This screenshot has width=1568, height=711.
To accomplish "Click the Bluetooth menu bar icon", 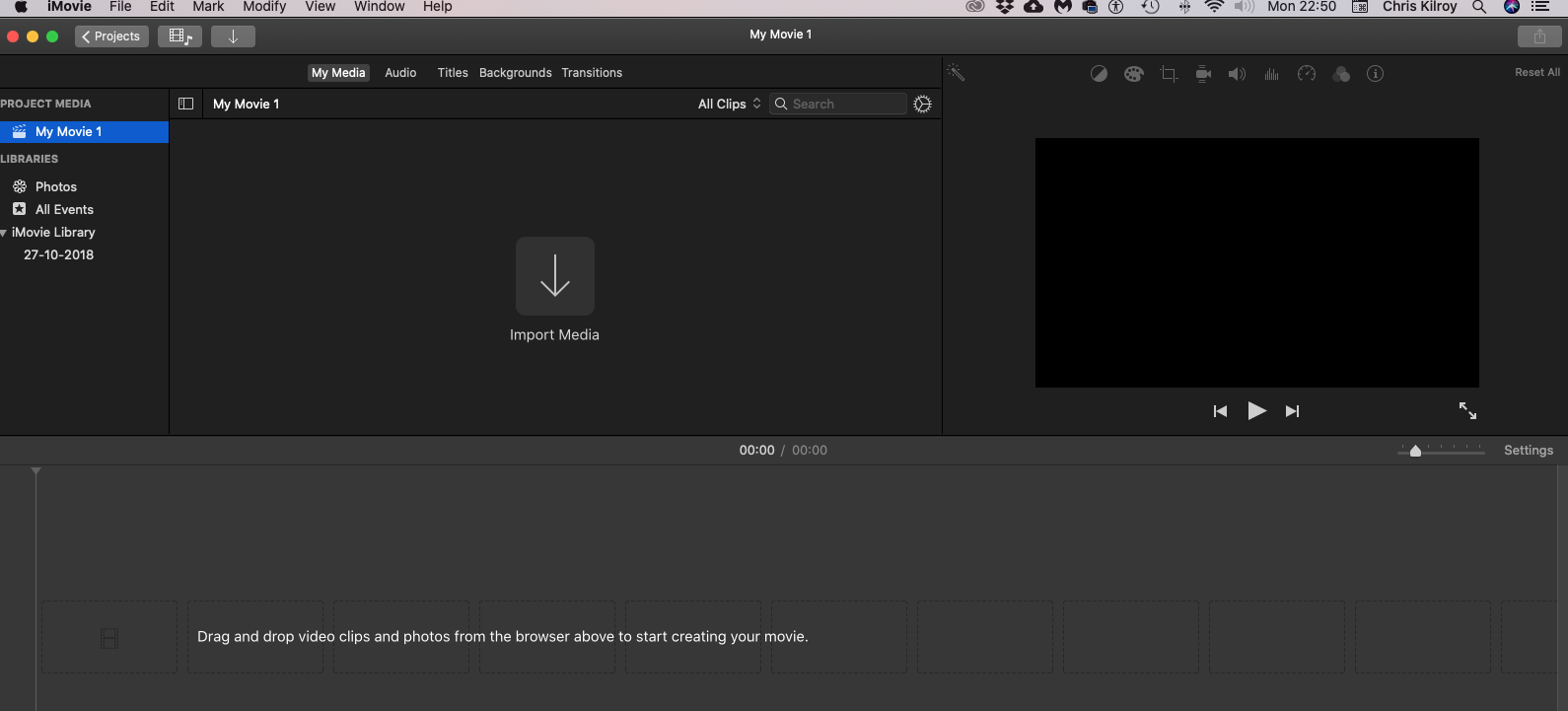I will point(1184,7).
